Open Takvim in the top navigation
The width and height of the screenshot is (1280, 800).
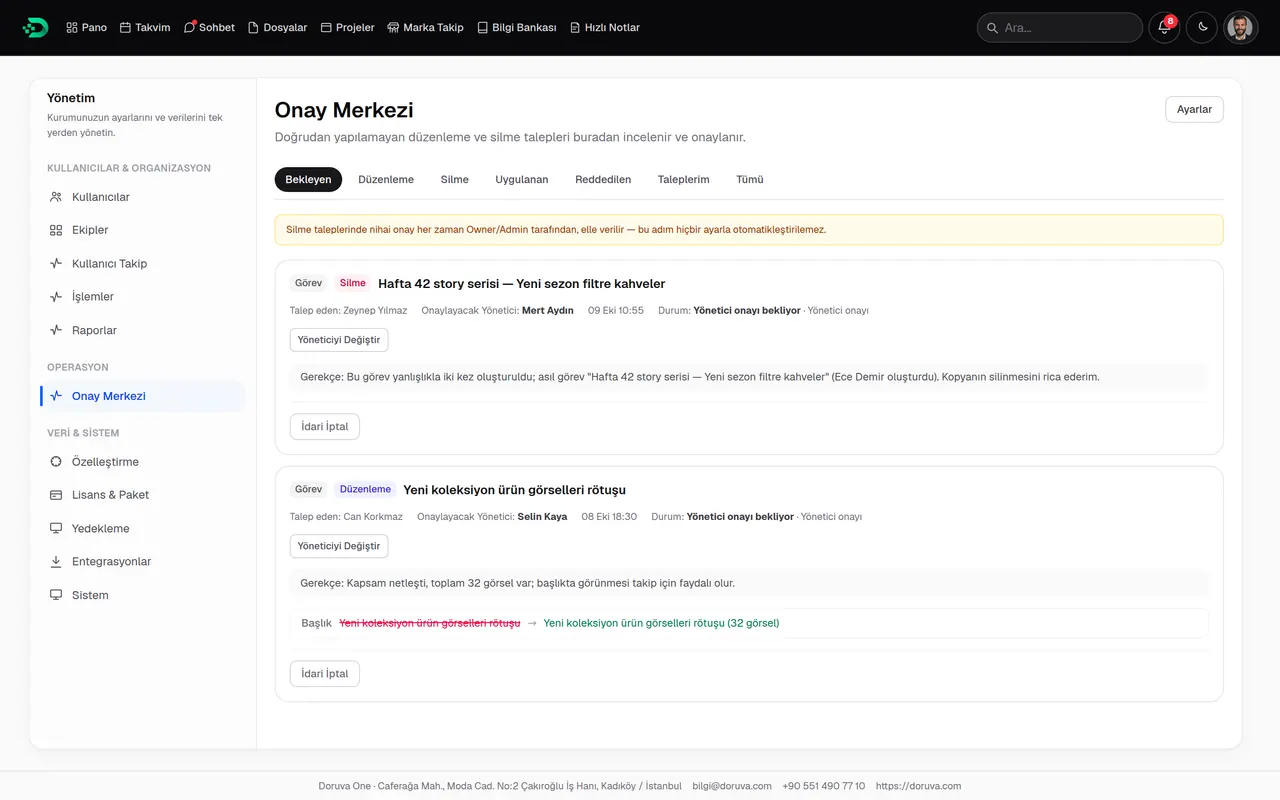145,28
